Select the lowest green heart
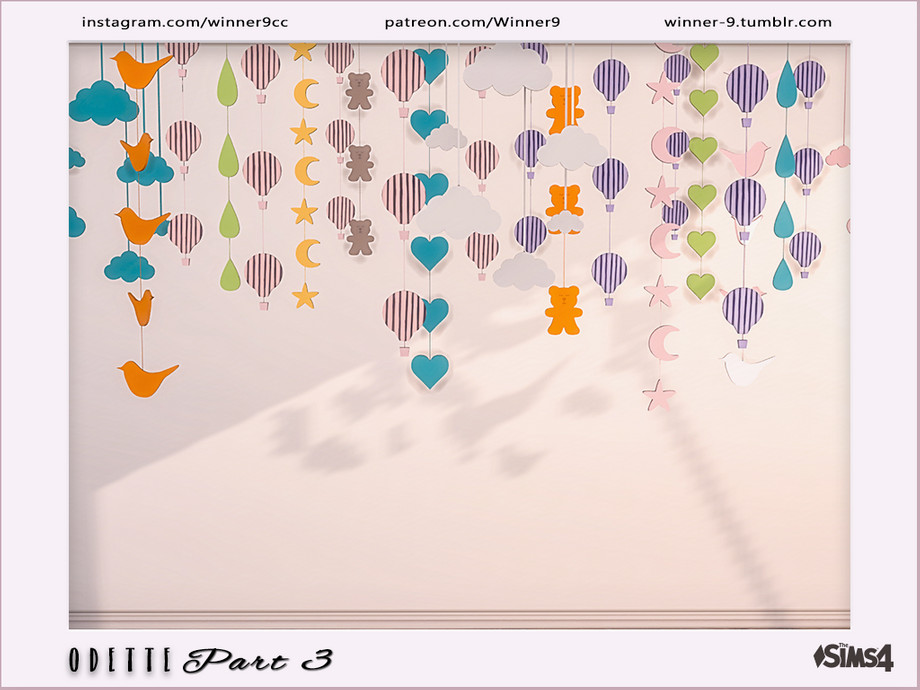The height and width of the screenshot is (690, 920). click(700, 285)
